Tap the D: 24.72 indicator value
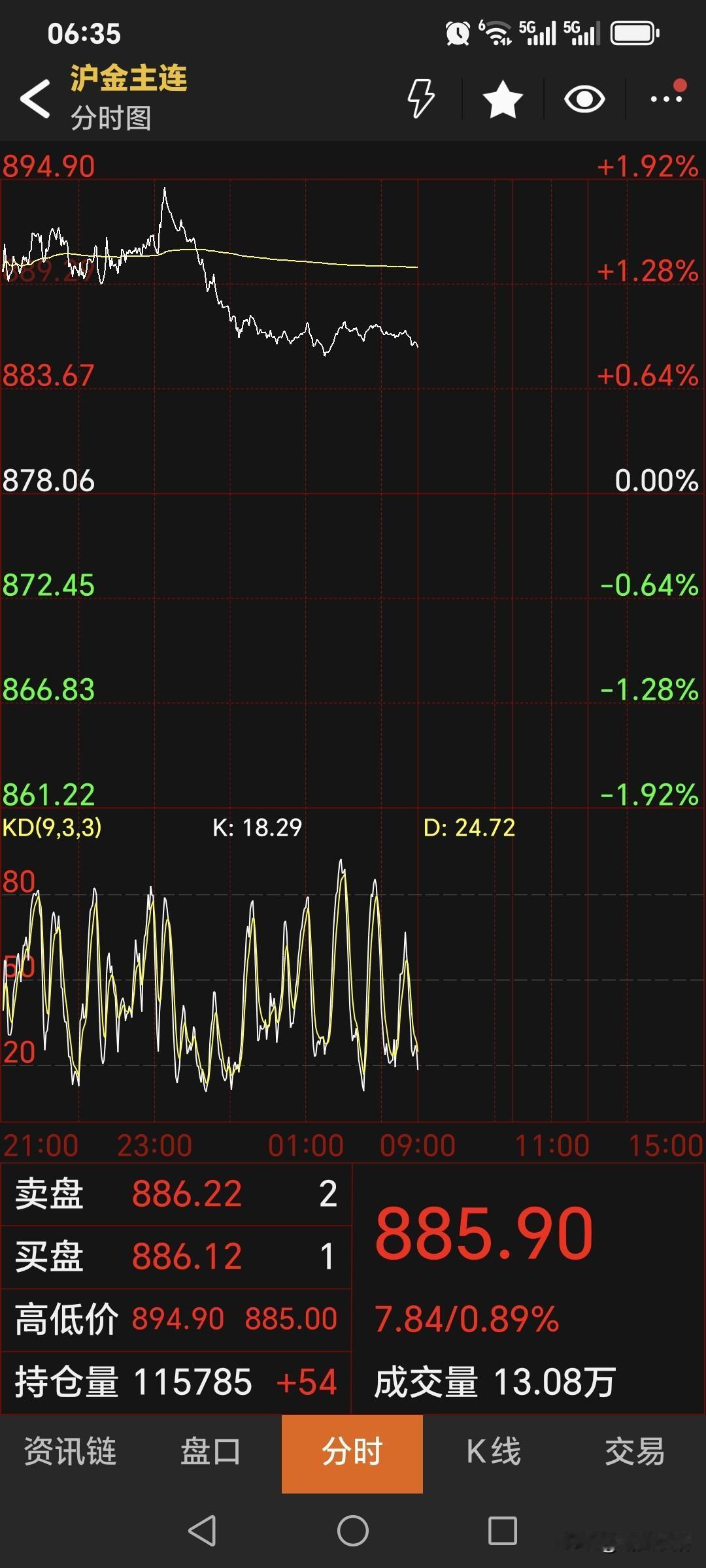The image size is (706, 1568). pyautogui.click(x=469, y=828)
